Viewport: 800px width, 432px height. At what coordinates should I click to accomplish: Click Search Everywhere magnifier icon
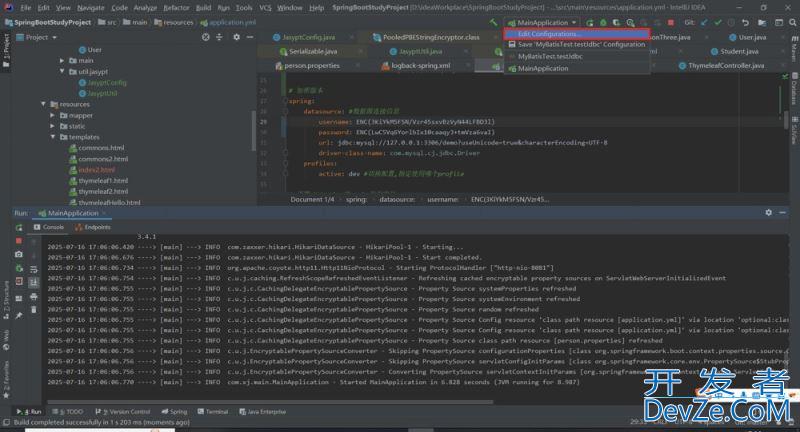(x=792, y=22)
